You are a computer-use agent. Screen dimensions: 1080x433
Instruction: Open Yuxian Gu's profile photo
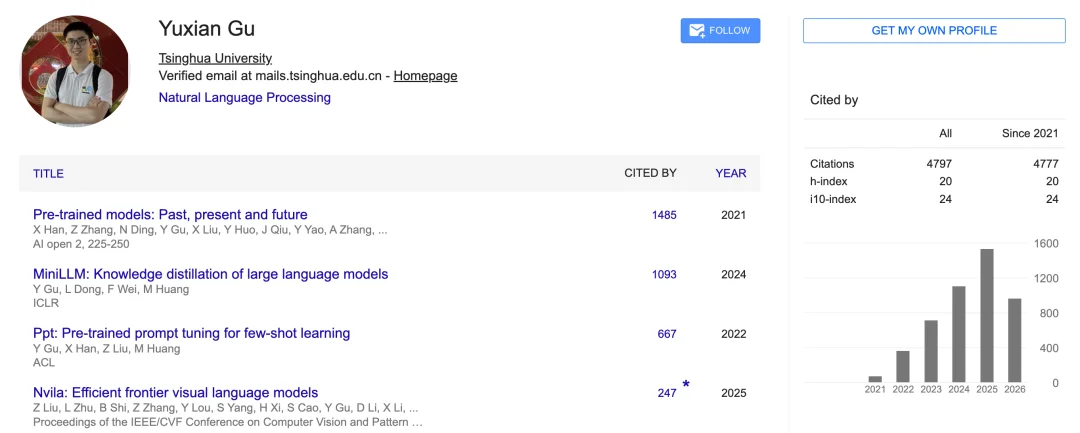[x=74, y=72]
